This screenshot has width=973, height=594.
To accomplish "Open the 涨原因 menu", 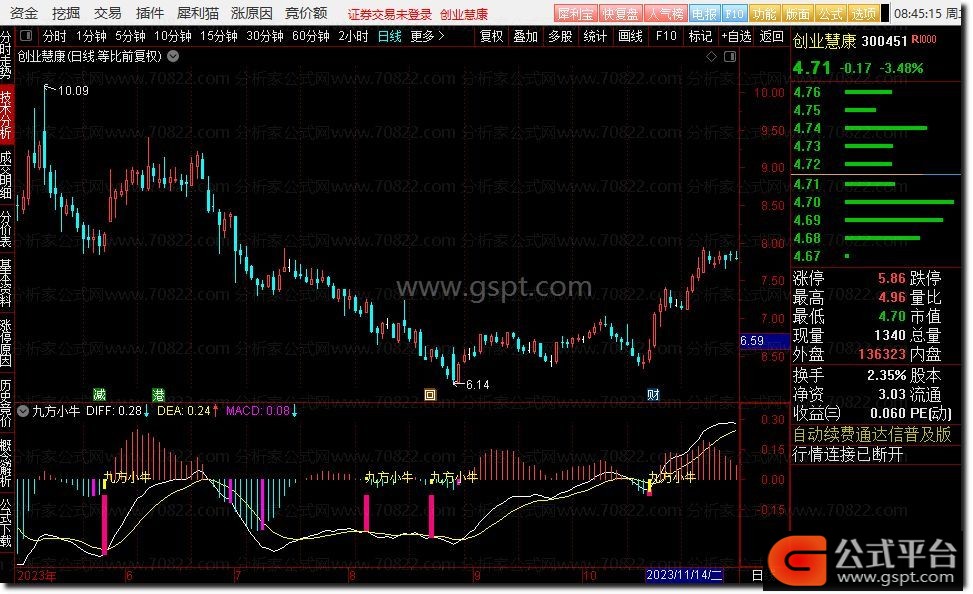I will point(251,13).
